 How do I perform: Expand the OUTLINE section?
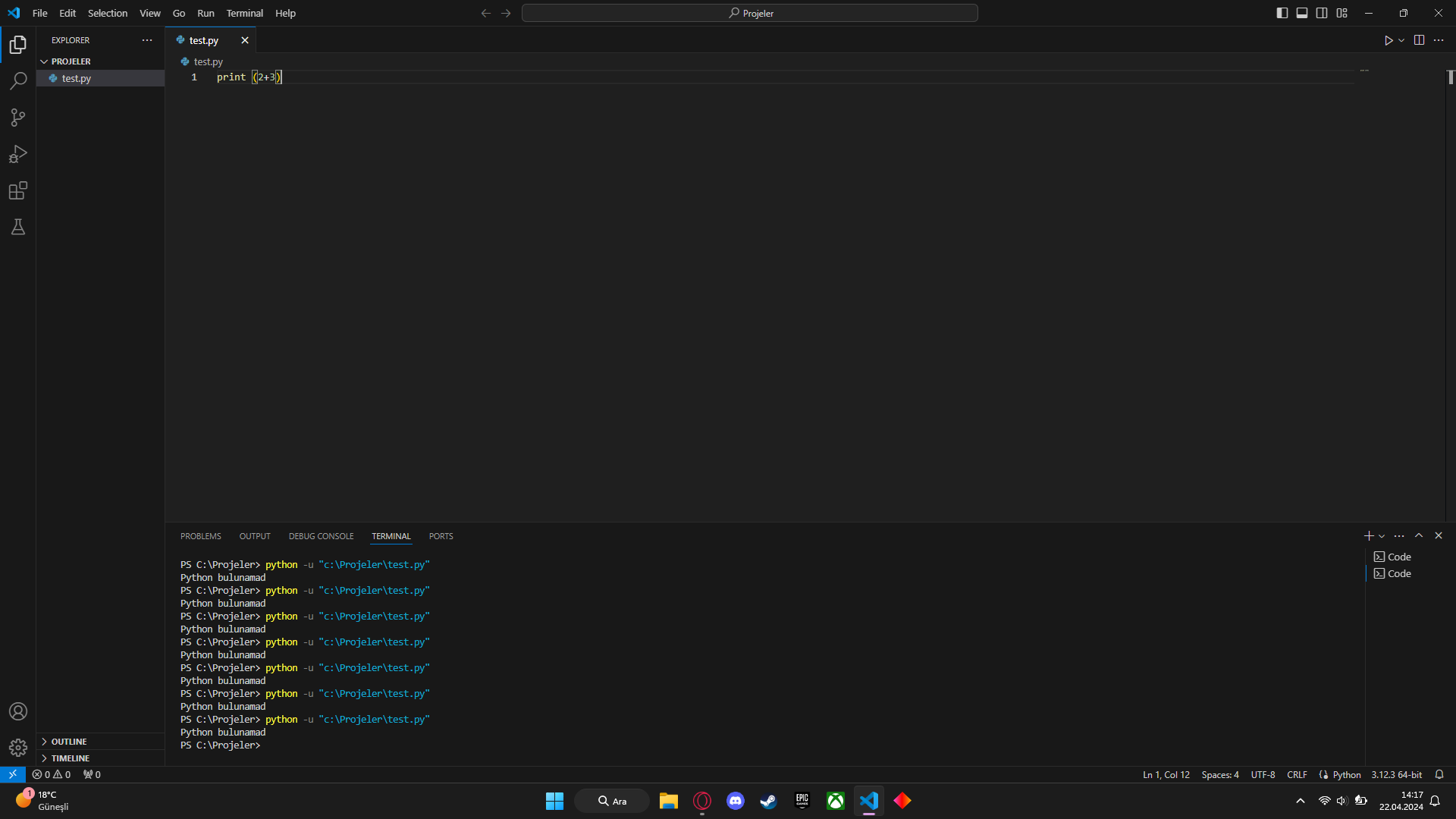[x=100, y=742]
